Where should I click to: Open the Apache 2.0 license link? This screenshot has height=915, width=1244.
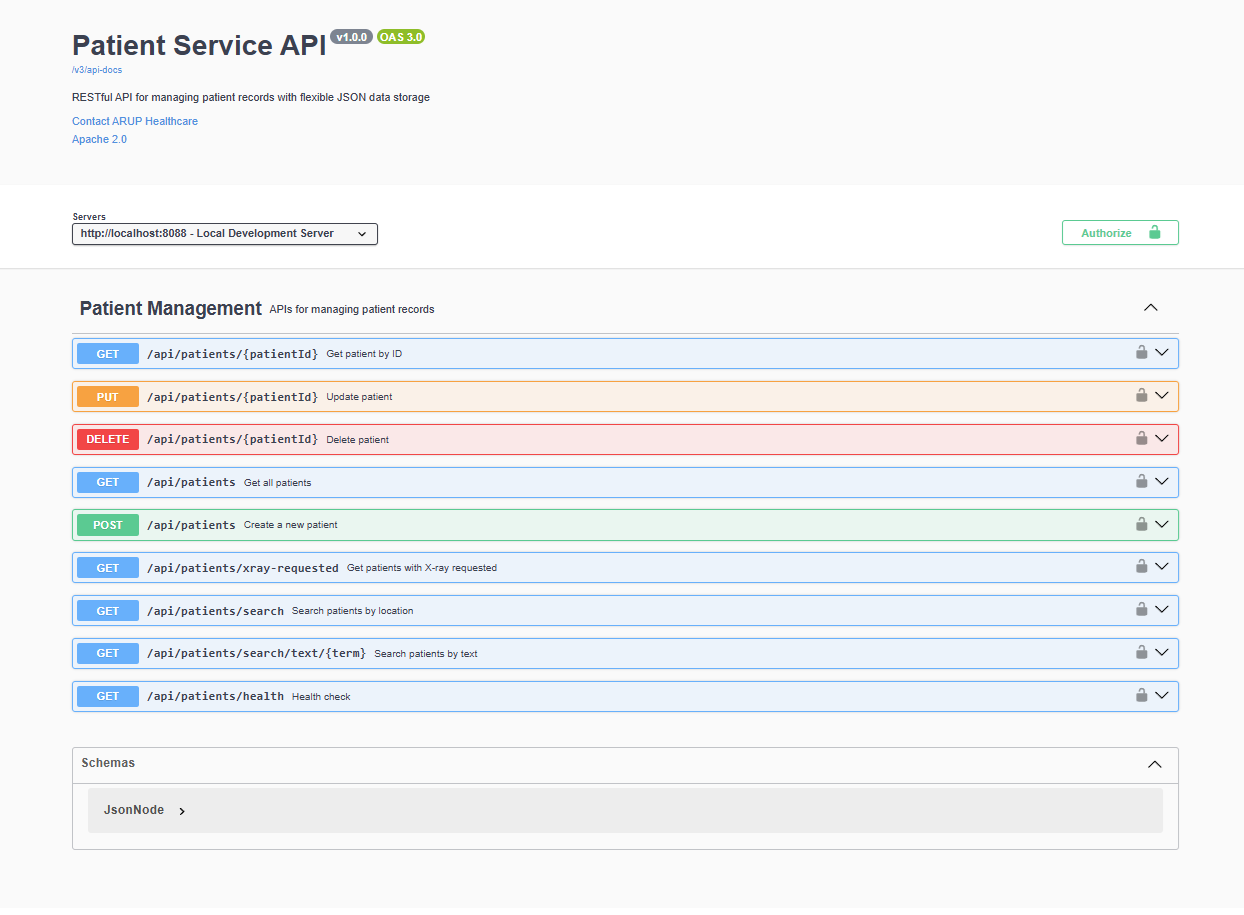(x=99, y=139)
